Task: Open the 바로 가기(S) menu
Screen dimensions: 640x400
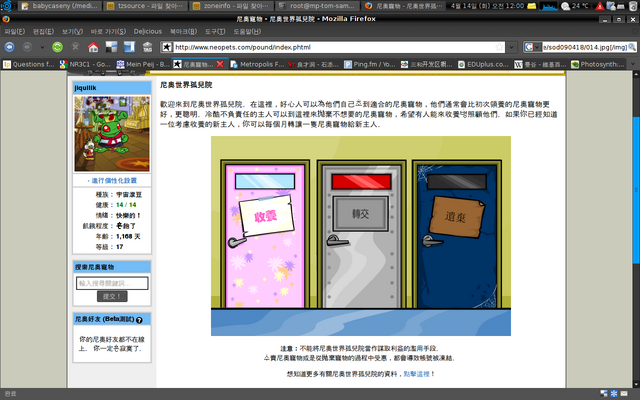Action: (x=108, y=31)
